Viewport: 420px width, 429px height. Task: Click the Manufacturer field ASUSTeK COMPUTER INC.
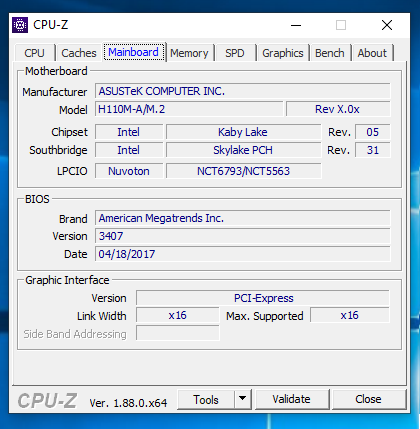(243, 91)
